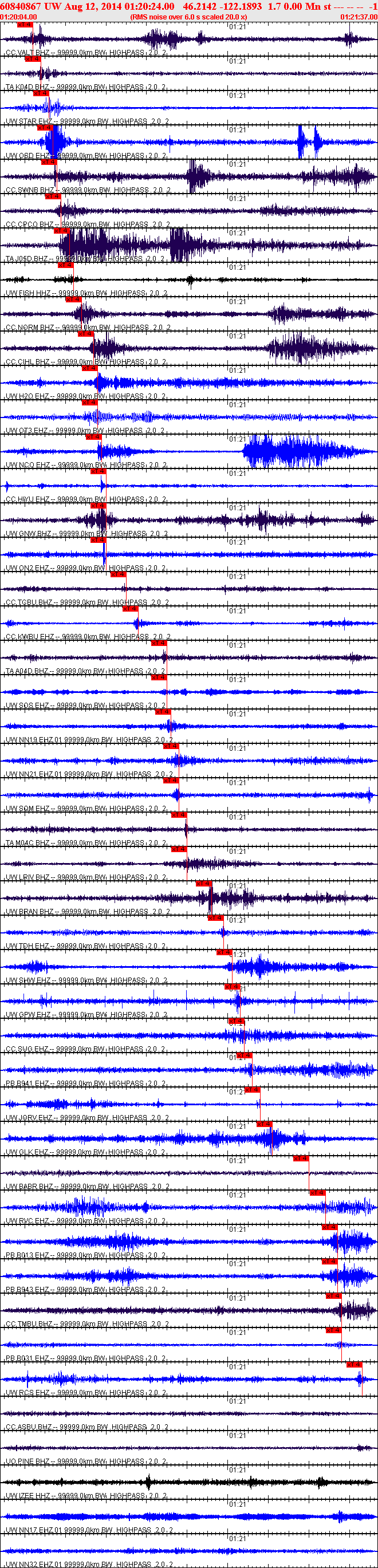
Task: Click the RMS noise scaling note
Action: 188,17
